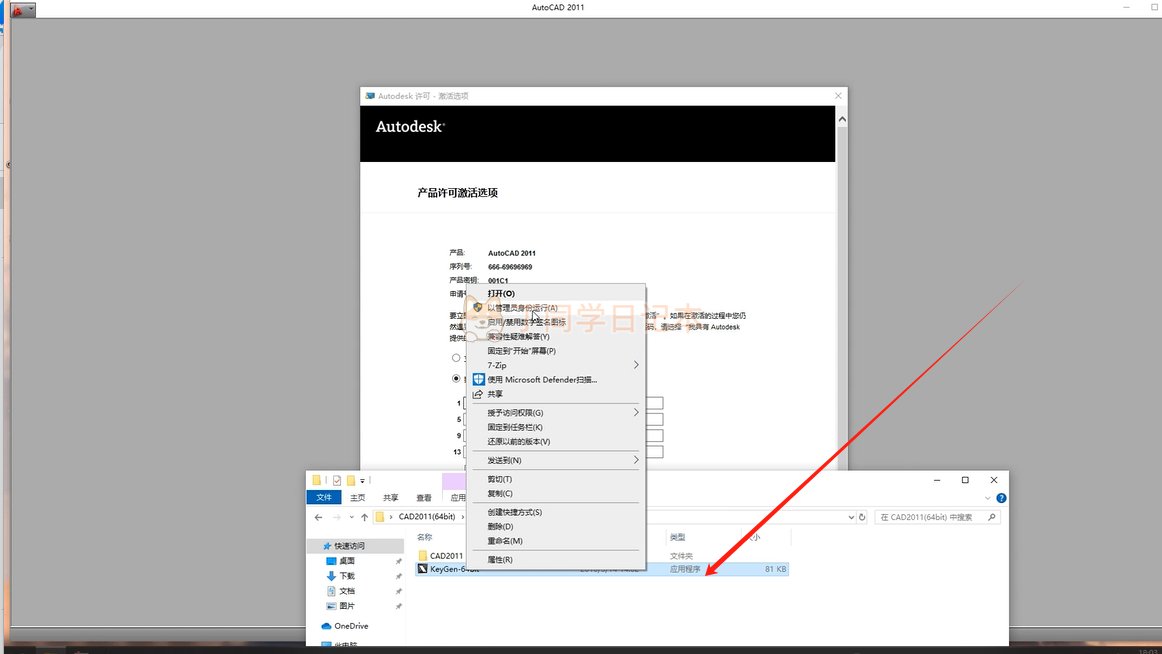Click the Autodesk license dialog title icon

pyautogui.click(x=370, y=96)
